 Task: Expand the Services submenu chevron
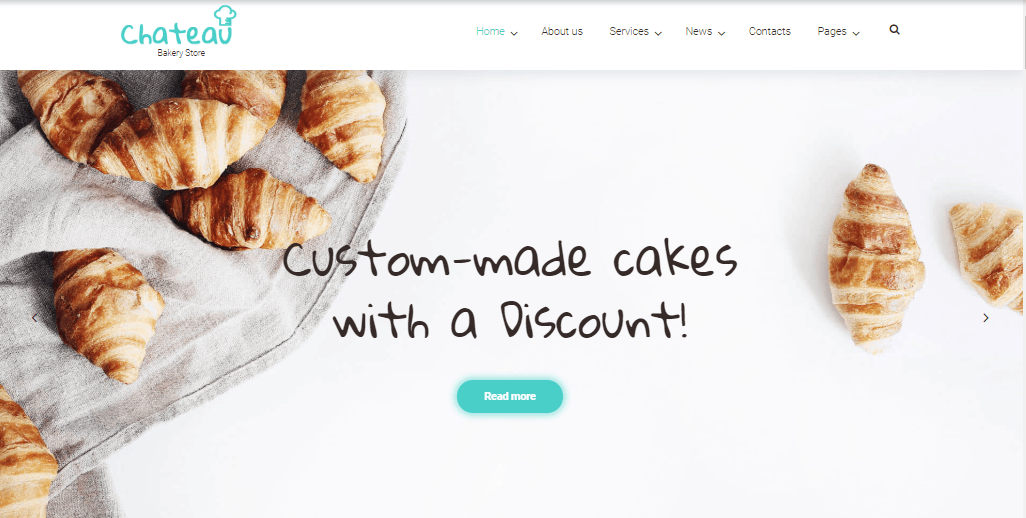(x=658, y=33)
